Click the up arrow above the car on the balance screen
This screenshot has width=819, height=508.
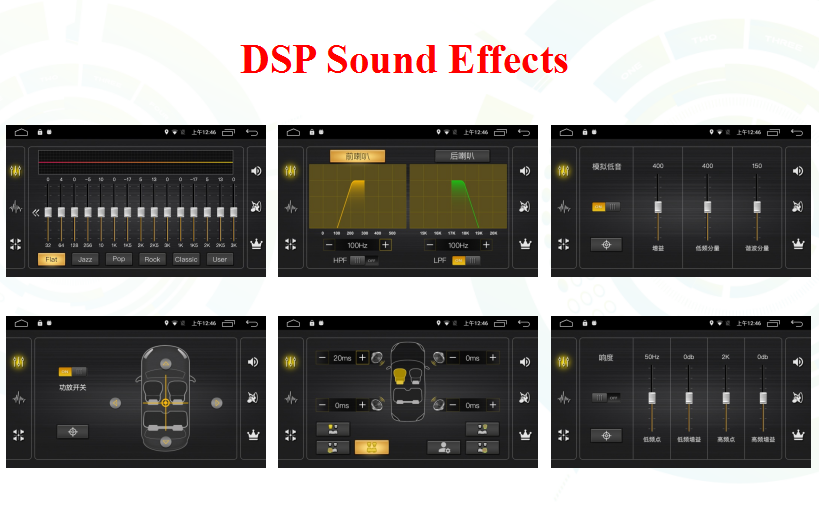tap(166, 363)
